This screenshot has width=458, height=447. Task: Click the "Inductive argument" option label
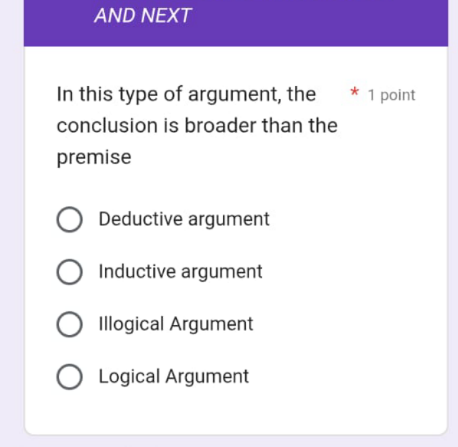180,272
